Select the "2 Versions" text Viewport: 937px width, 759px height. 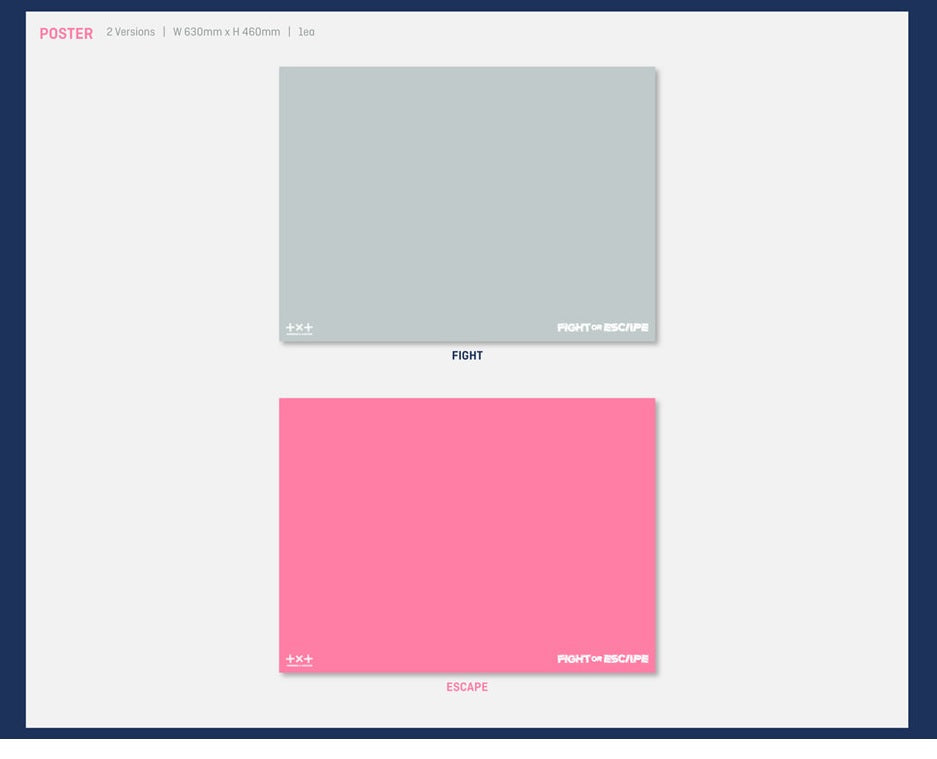coord(131,32)
